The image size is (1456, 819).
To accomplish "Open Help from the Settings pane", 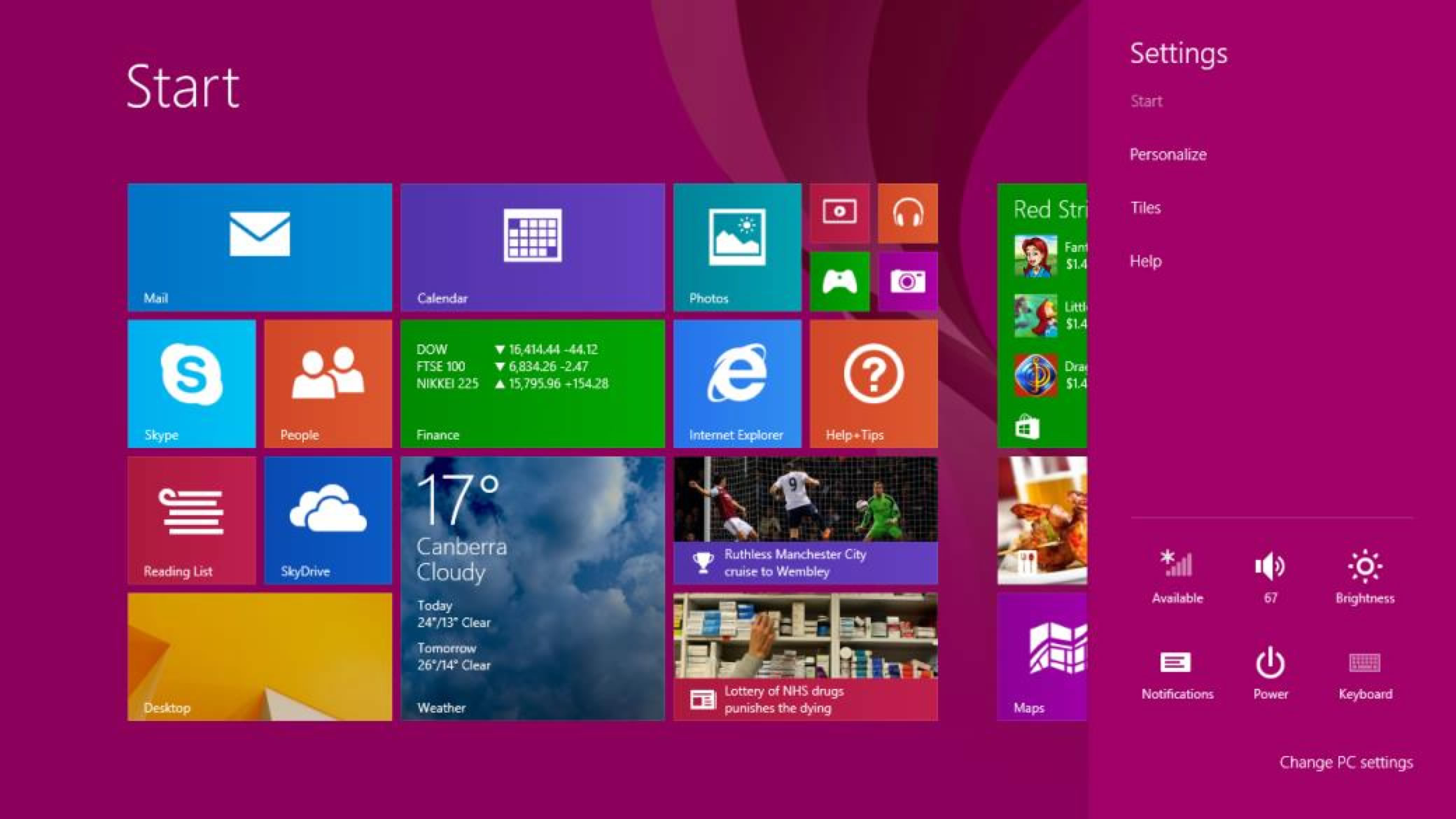I will click(1146, 260).
